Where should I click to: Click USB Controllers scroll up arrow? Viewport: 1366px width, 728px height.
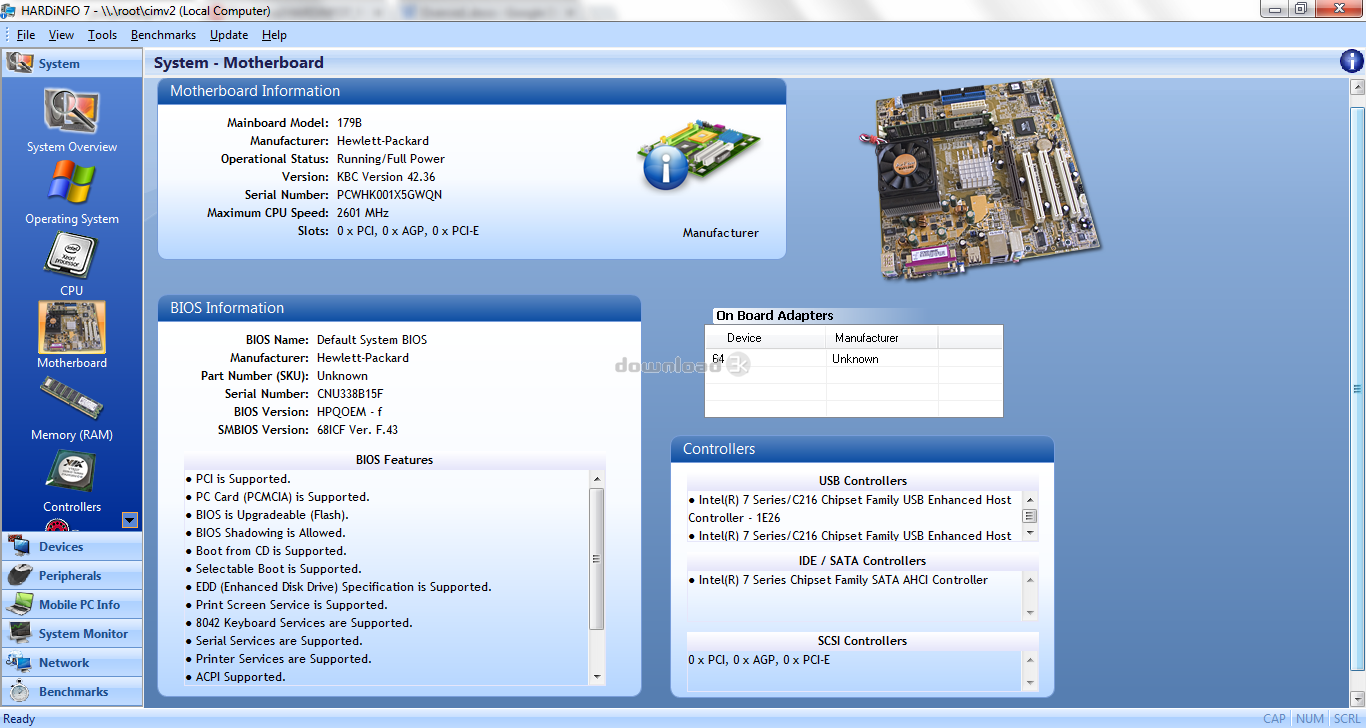tap(1030, 499)
